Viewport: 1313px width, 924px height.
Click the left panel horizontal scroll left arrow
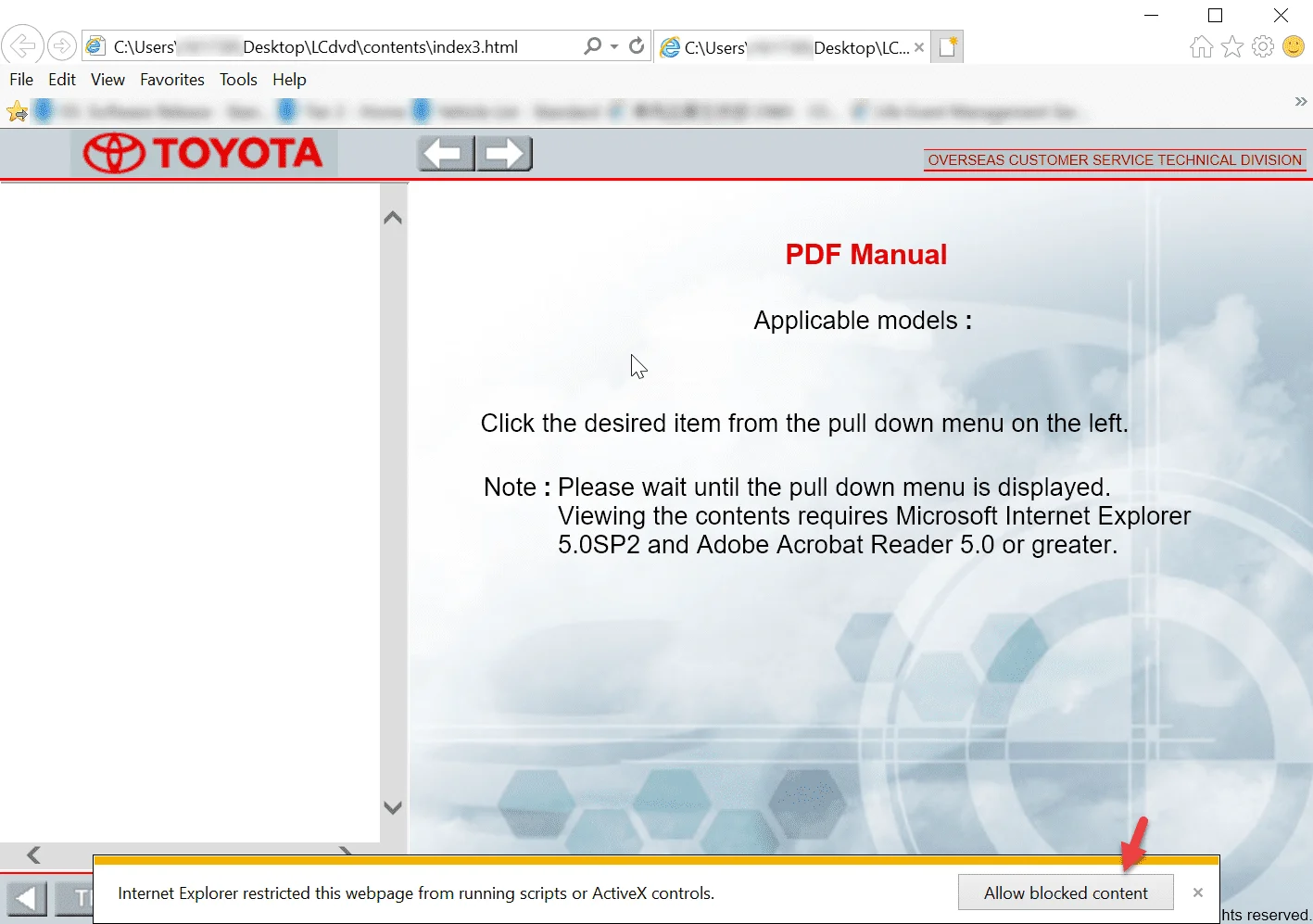coord(34,854)
